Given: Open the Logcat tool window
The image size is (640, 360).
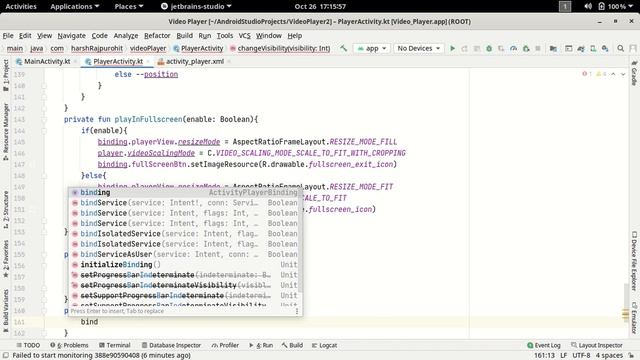Looking at the screenshot, I should (324, 345).
